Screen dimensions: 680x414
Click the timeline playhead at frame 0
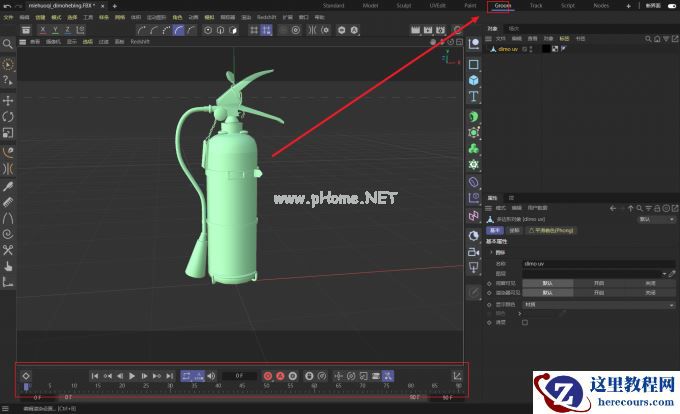26,386
